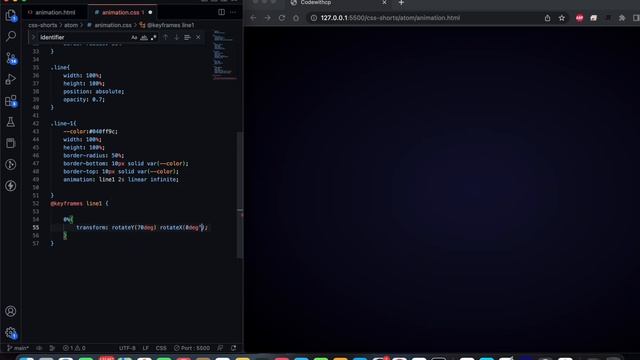Click 'animation: line1 2s linear infinite;' line
This screenshot has width=640, height=360.
point(121,180)
